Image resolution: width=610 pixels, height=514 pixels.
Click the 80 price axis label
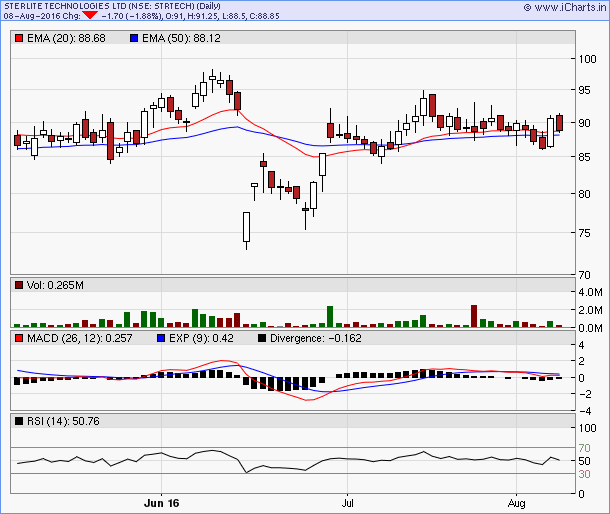click(584, 194)
